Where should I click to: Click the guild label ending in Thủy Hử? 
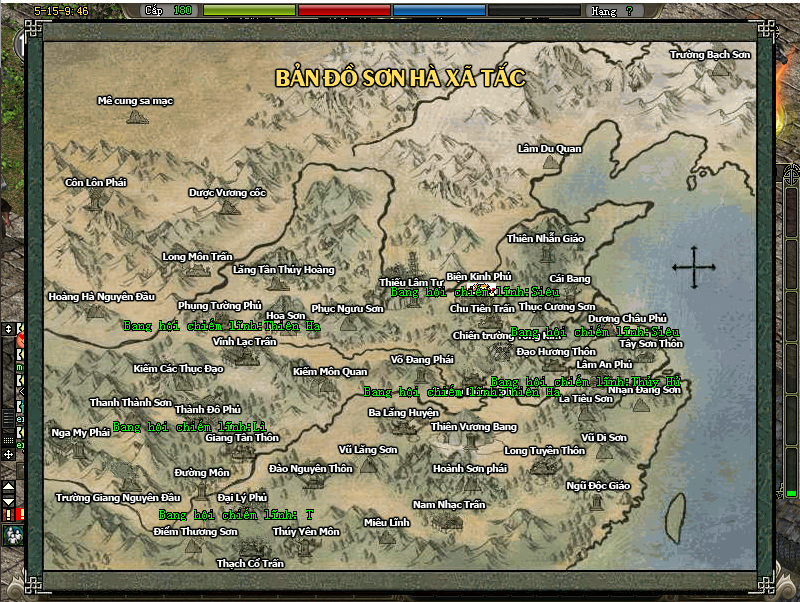(x=586, y=382)
